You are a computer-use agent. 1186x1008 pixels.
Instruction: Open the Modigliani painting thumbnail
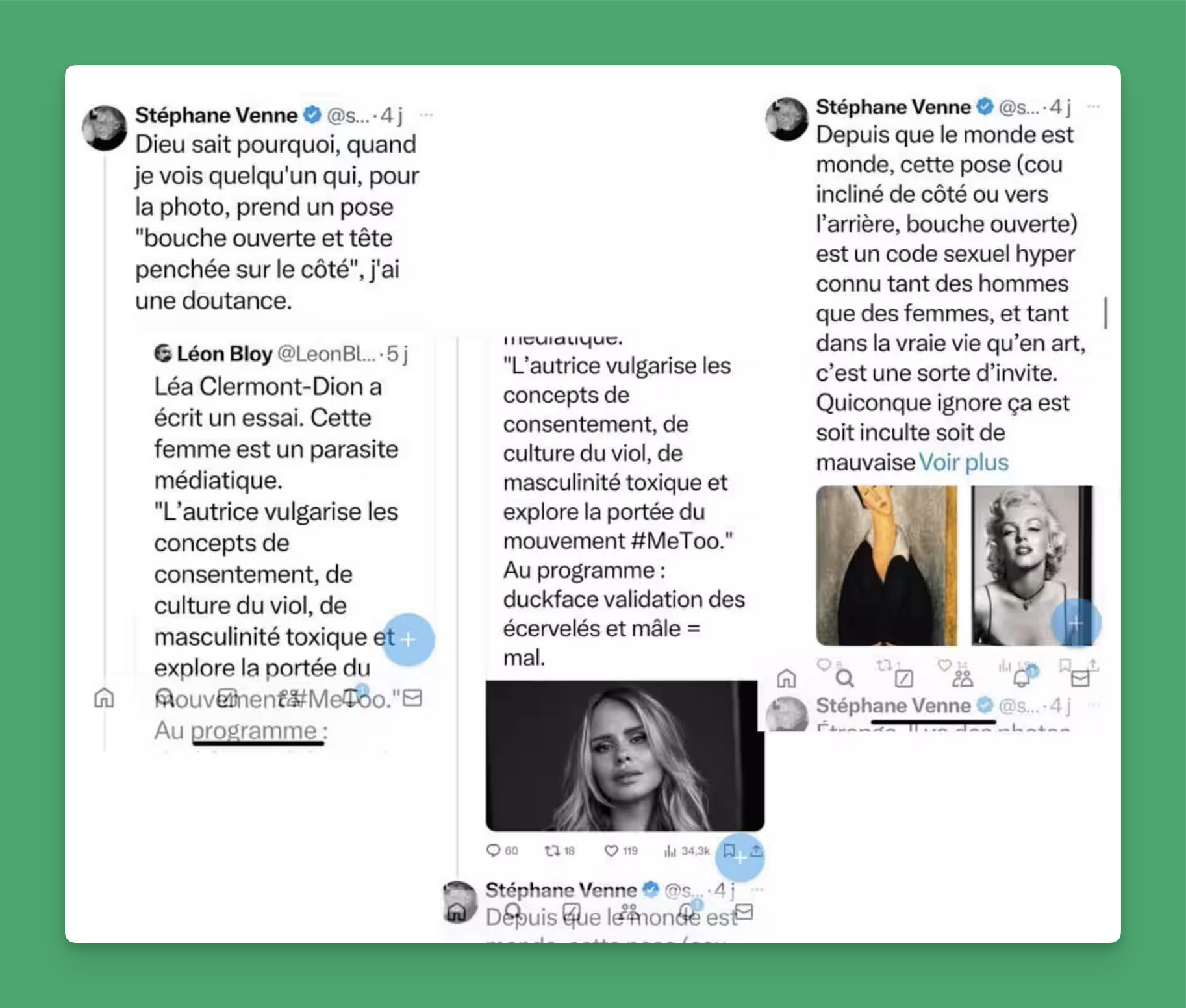(887, 565)
